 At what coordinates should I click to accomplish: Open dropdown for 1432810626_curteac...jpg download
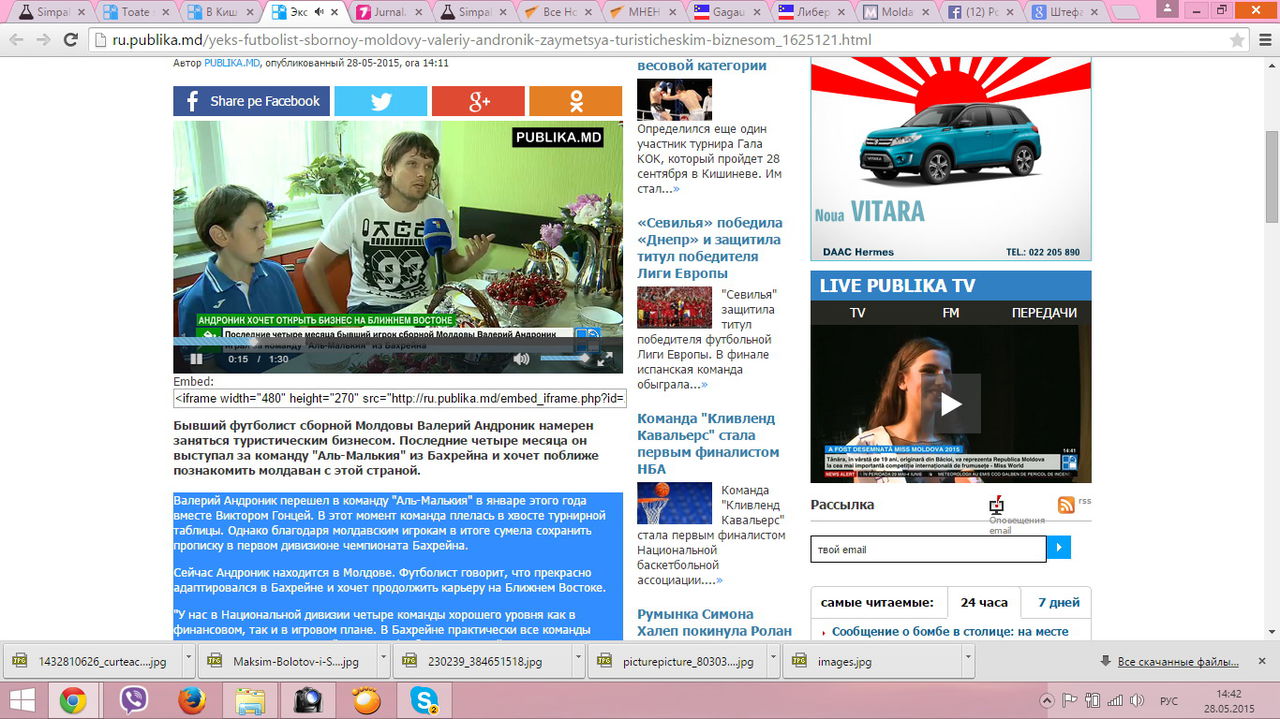(x=188, y=662)
